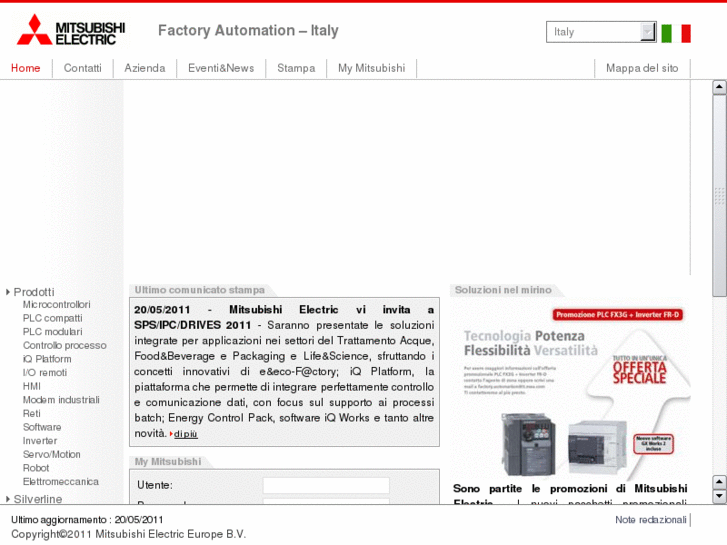Open Servo/Motion product category
Screen dimensions: 727x545
(x=51, y=454)
